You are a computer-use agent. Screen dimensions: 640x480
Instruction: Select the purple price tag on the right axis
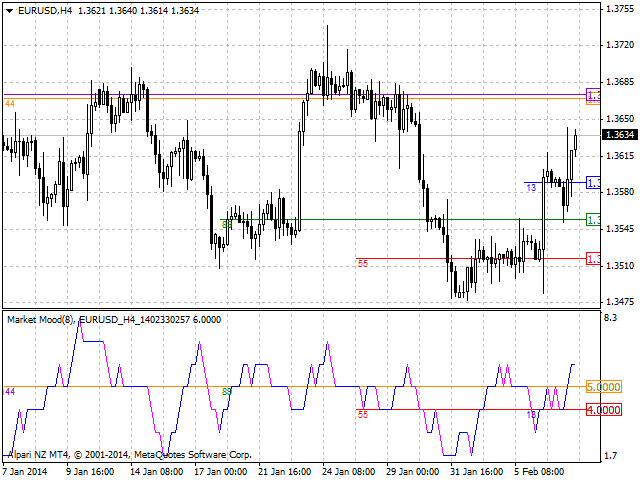coord(593,95)
